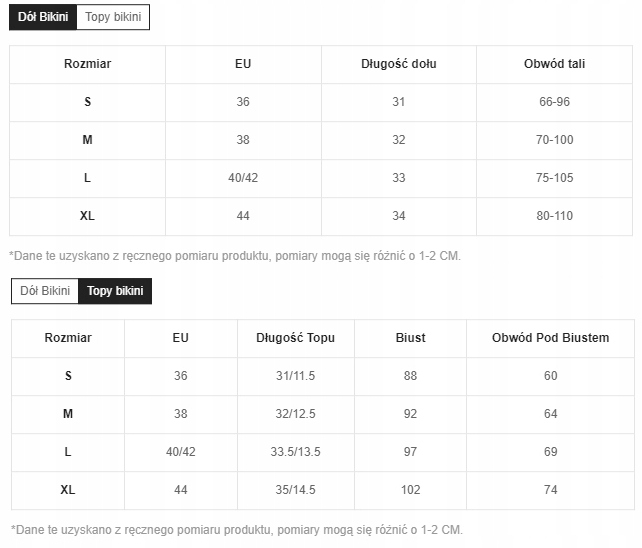
Task: Click the Długość Topu column header
Action: click(x=296, y=338)
